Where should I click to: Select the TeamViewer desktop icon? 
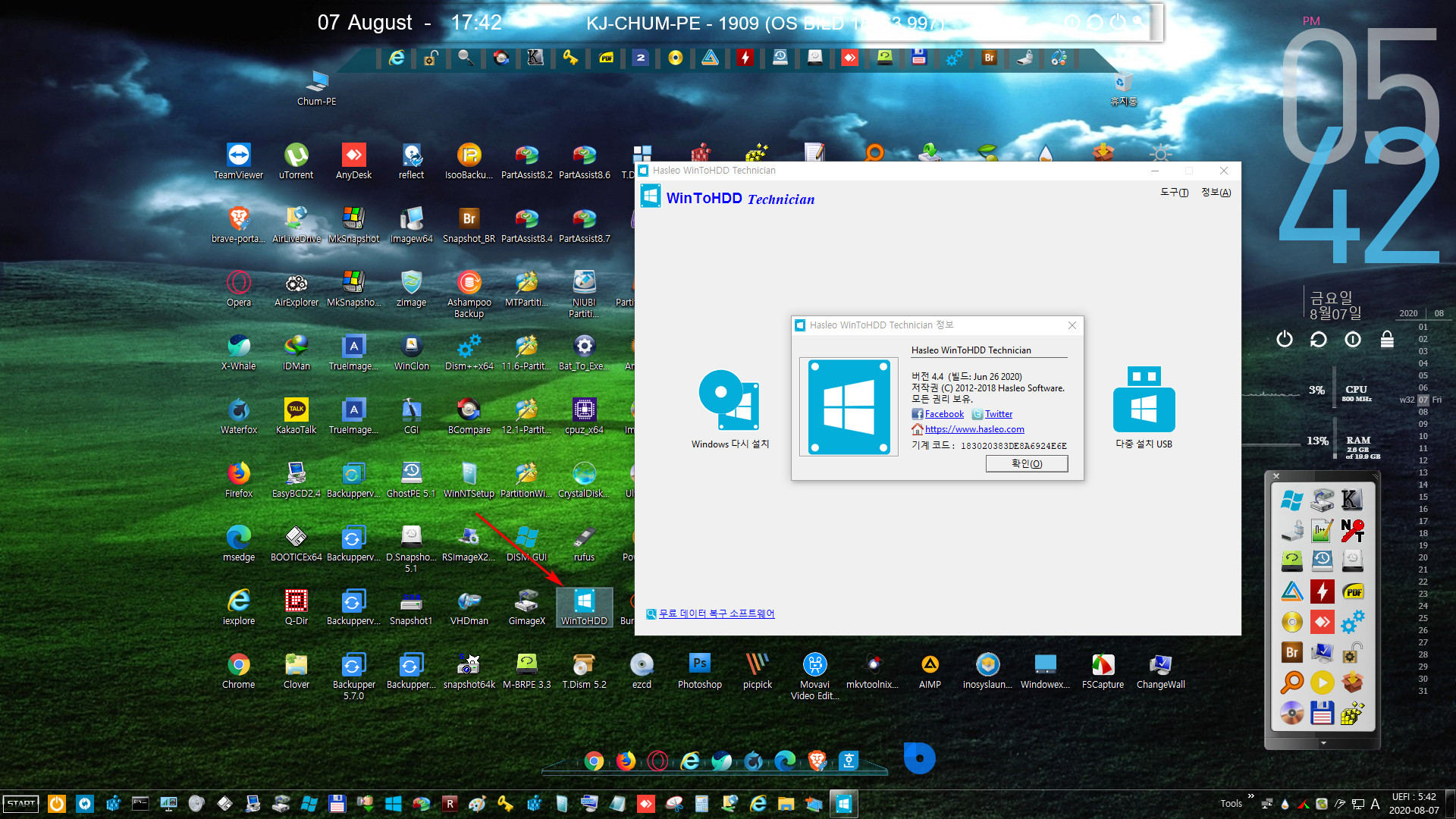[x=238, y=162]
